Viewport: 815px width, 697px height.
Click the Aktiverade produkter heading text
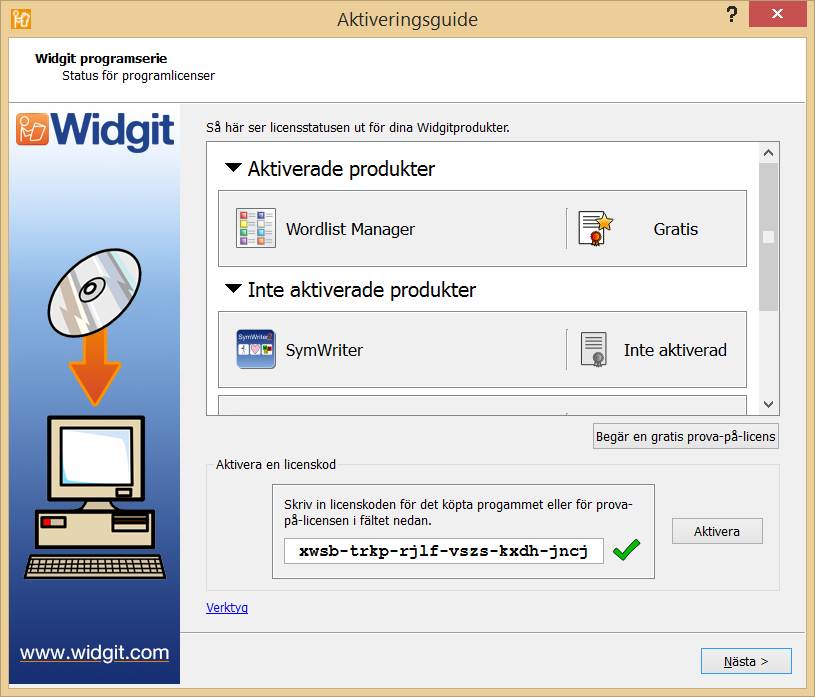click(341, 169)
